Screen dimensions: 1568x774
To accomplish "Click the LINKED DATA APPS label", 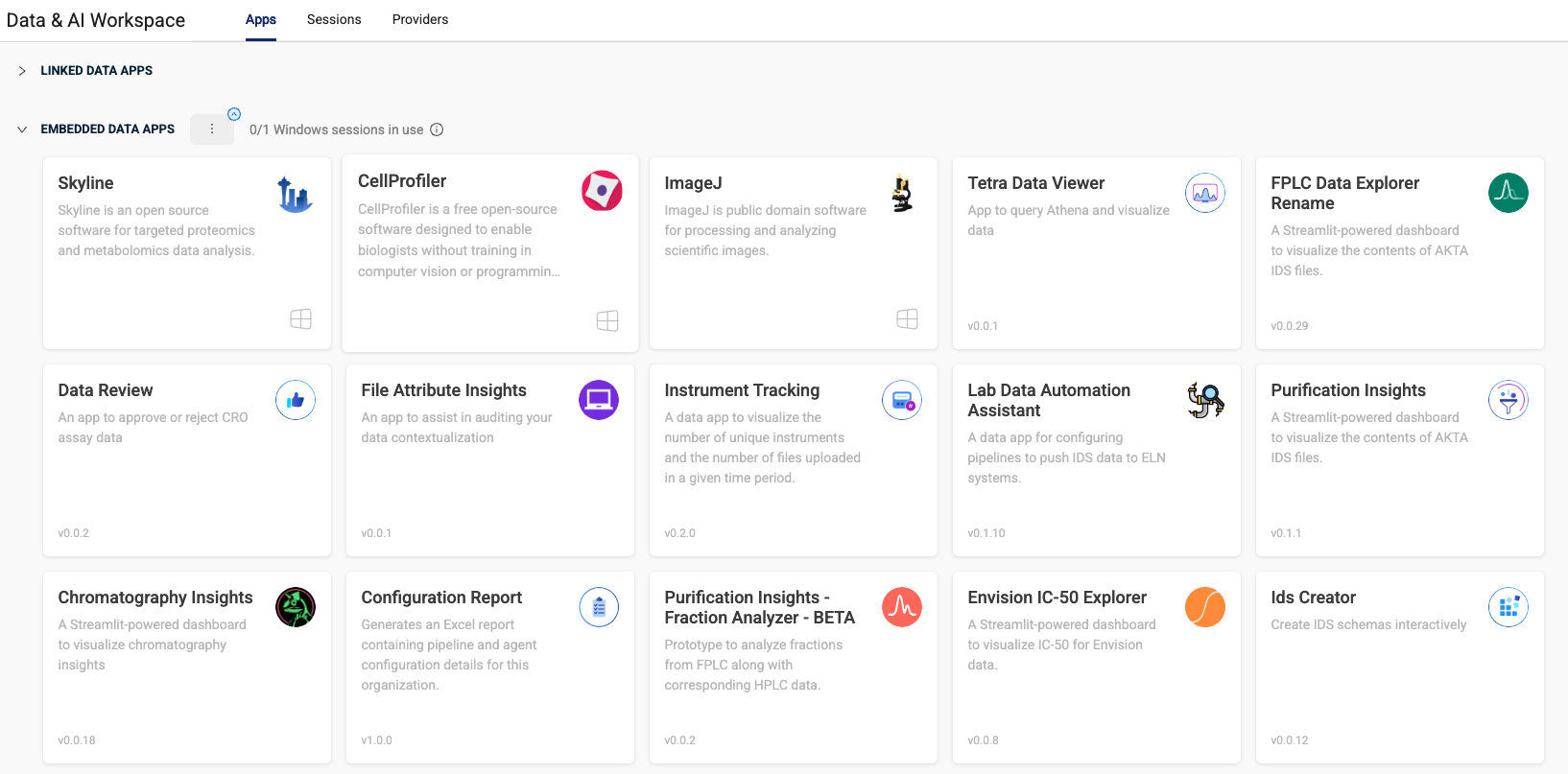I will point(97,71).
